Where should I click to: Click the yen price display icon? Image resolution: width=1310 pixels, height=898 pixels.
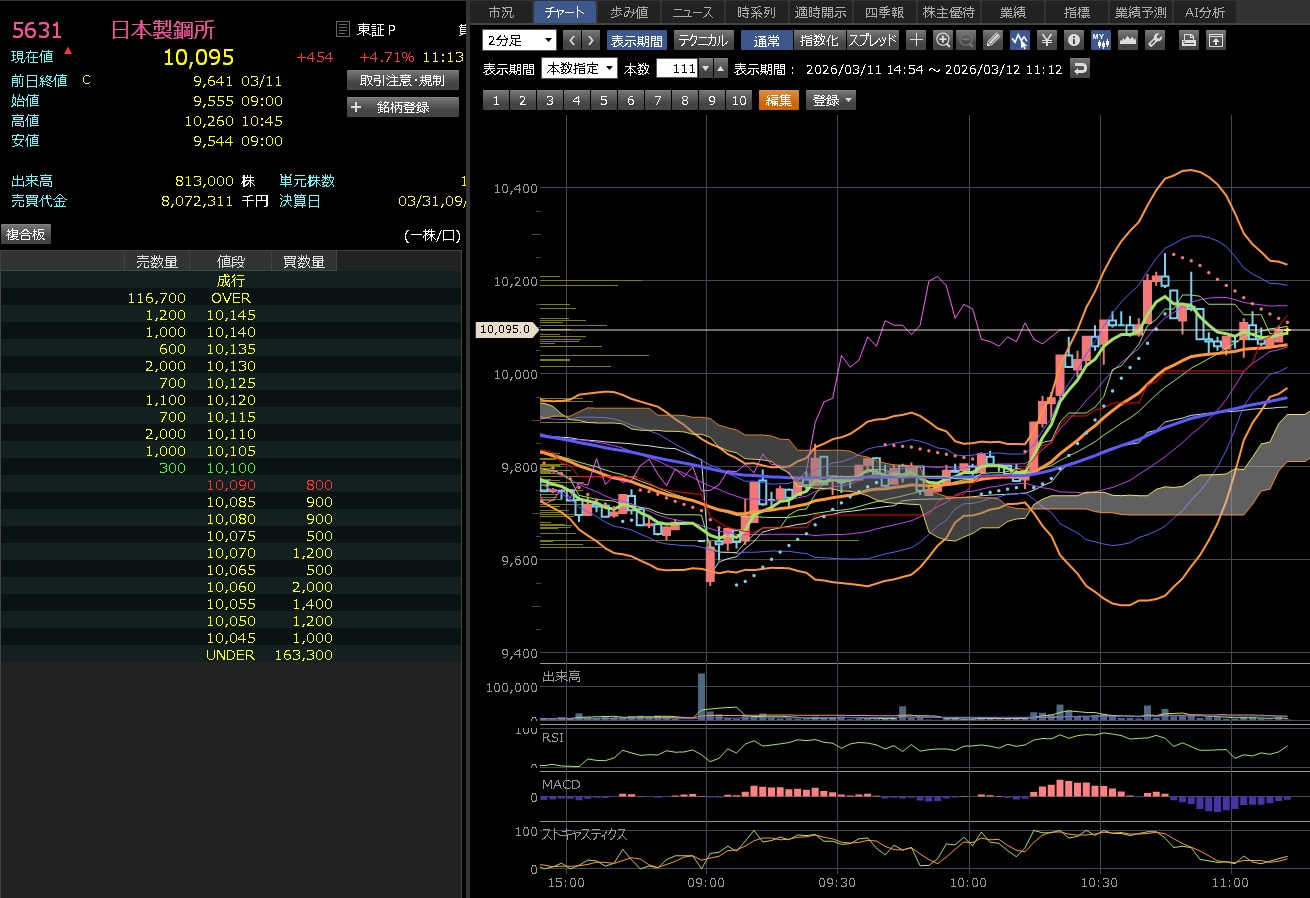click(1046, 41)
